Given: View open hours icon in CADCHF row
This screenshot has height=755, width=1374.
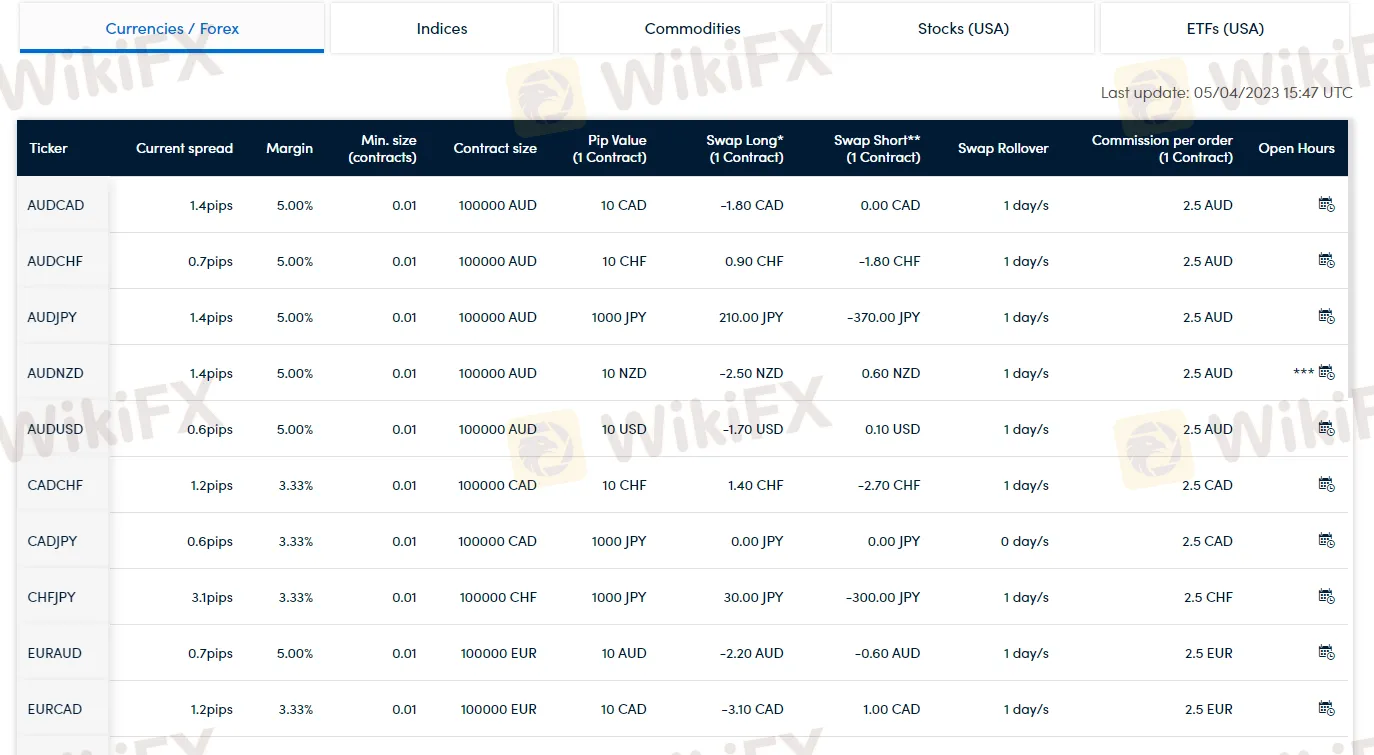Looking at the screenshot, I should point(1326,485).
